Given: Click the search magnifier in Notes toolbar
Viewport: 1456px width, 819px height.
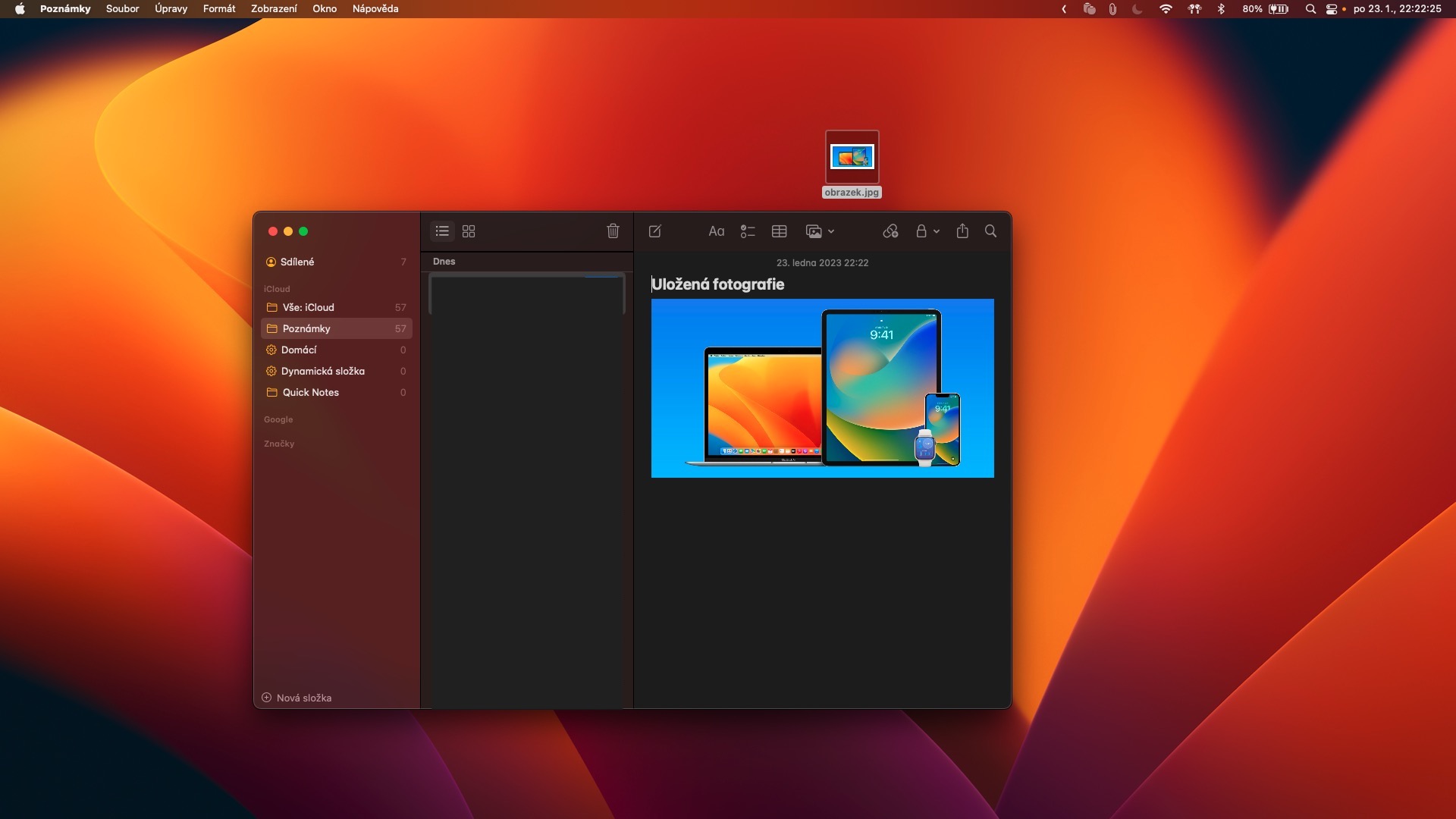Looking at the screenshot, I should [990, 231].
